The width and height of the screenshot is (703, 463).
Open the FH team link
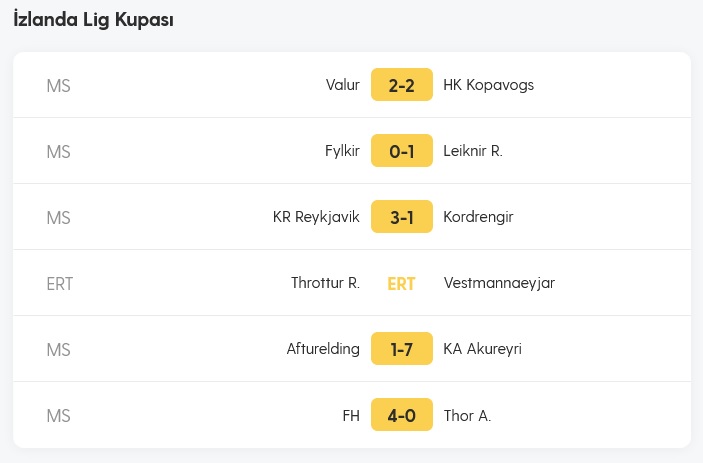pos(351,415)
